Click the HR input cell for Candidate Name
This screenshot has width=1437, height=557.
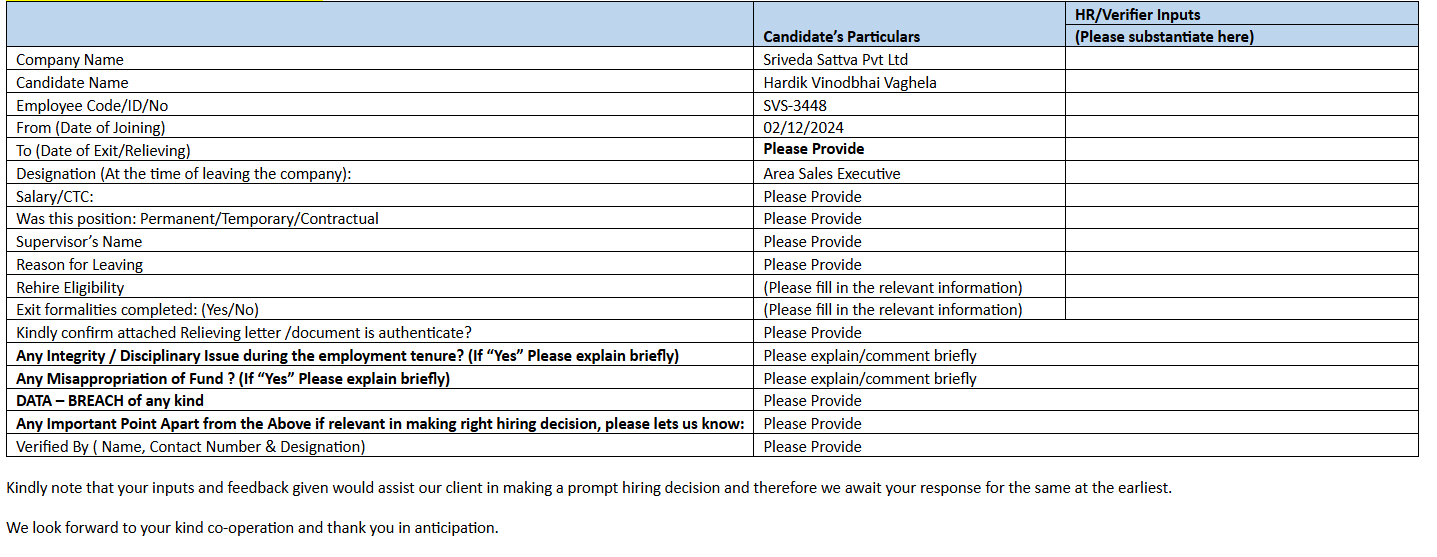tap(1241, 82)
